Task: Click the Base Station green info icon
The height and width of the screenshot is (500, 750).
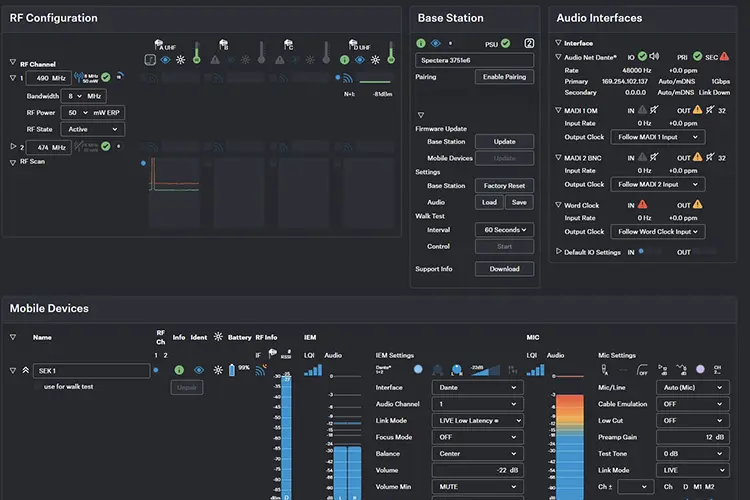Action: 421,44
